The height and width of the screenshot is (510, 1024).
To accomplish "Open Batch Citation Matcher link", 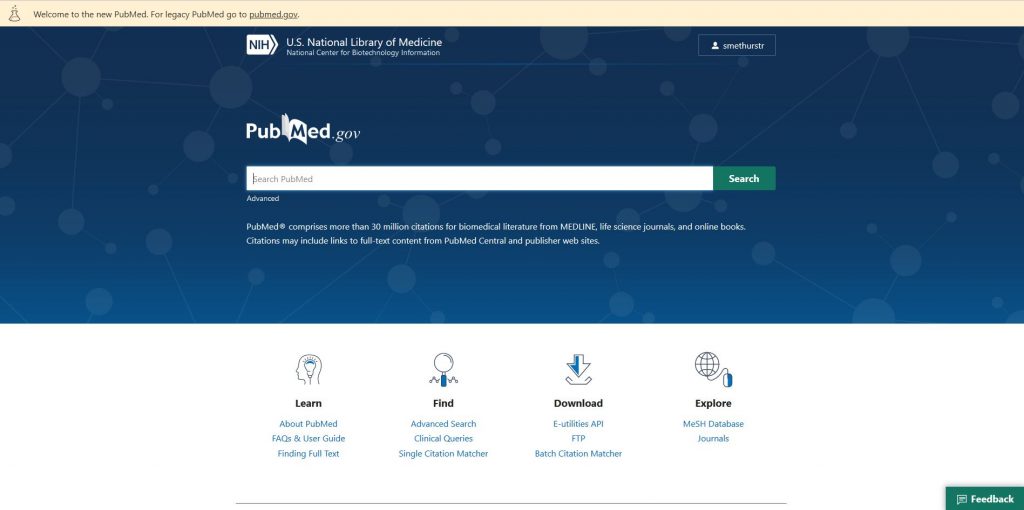I will click(578, 454).
